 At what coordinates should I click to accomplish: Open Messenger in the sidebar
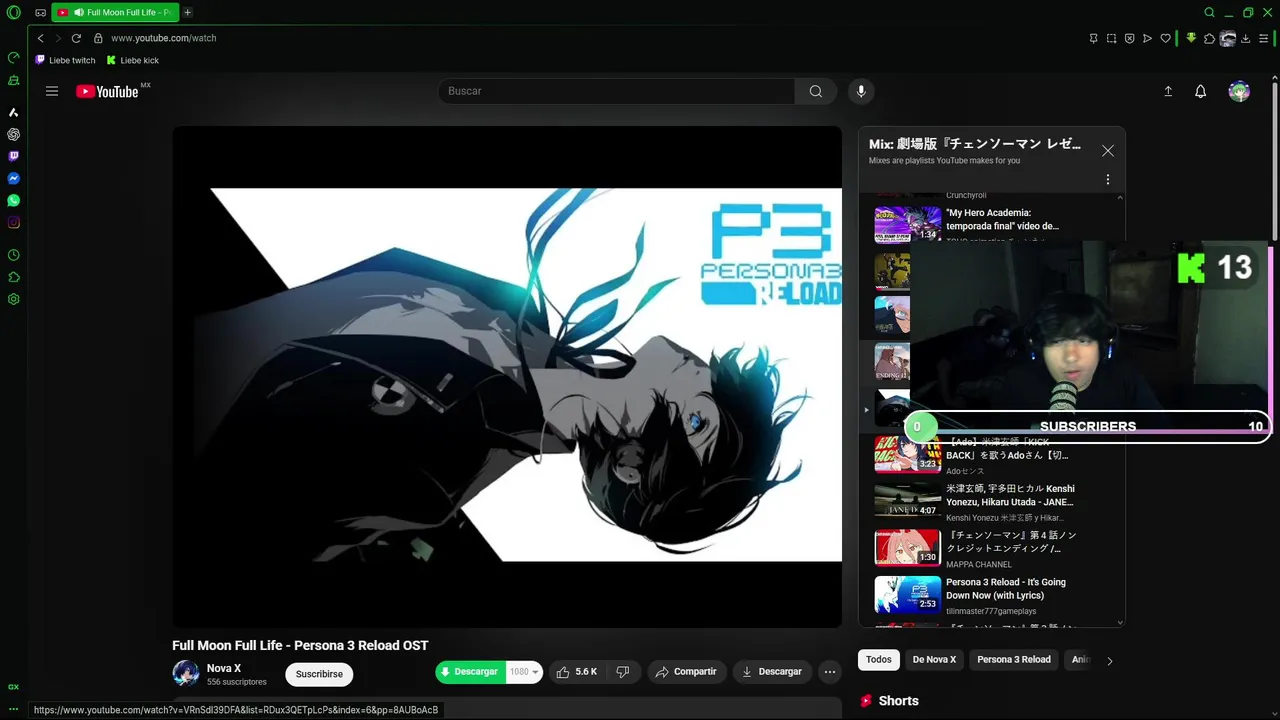pos(14,178)
